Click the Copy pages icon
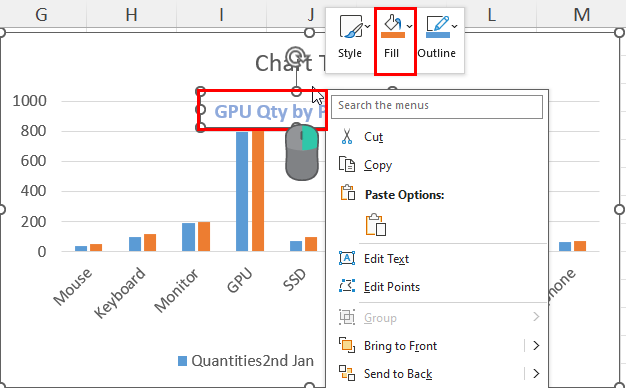This screenshot has height=388, width=626. (x=347, y=164)
